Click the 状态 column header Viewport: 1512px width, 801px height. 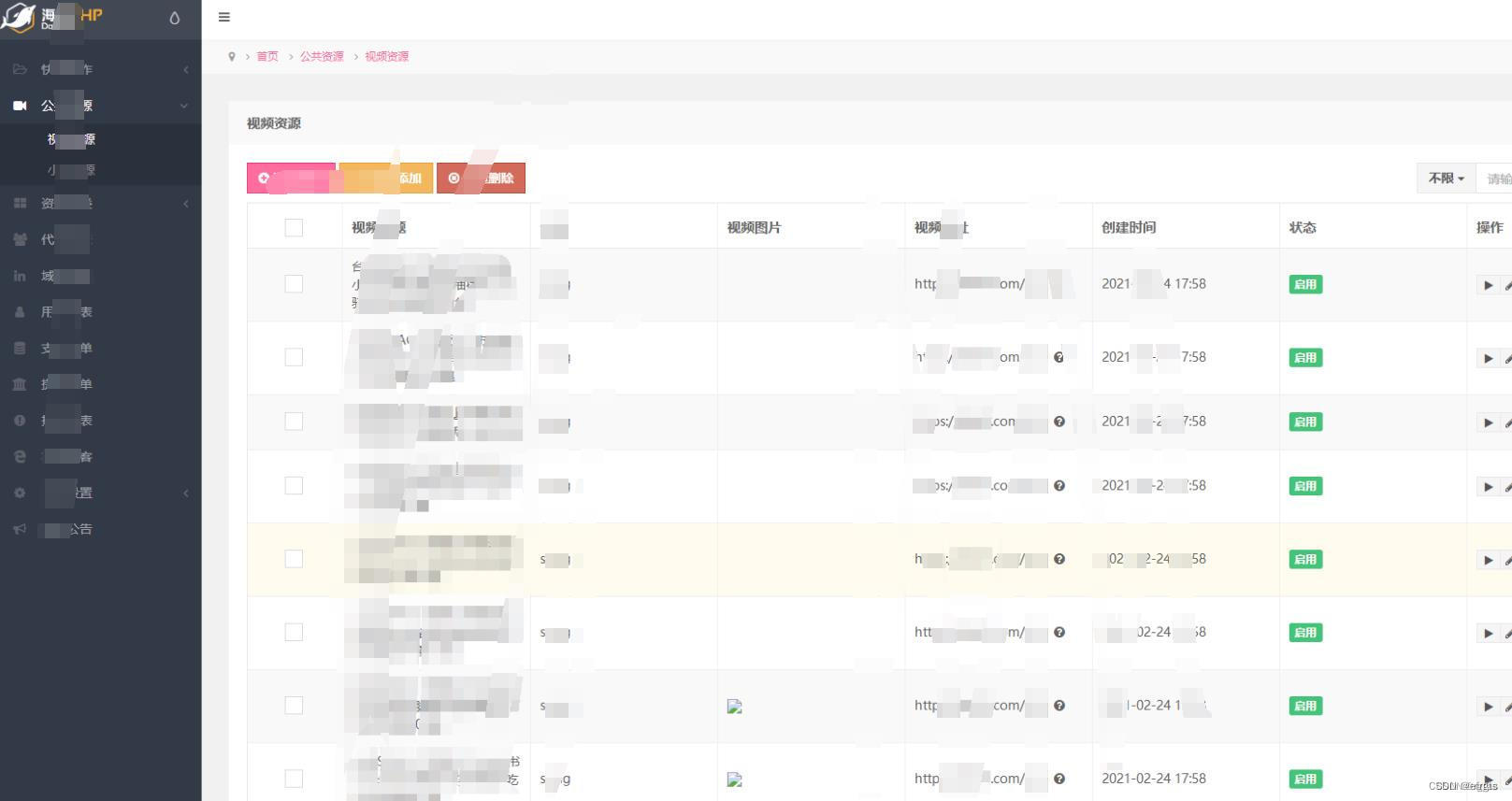coord(1303,227)
